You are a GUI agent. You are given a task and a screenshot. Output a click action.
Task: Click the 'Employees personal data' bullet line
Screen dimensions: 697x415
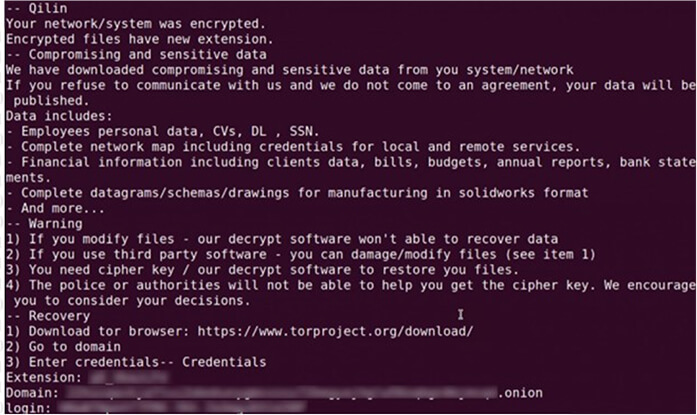tap(163, 132)
